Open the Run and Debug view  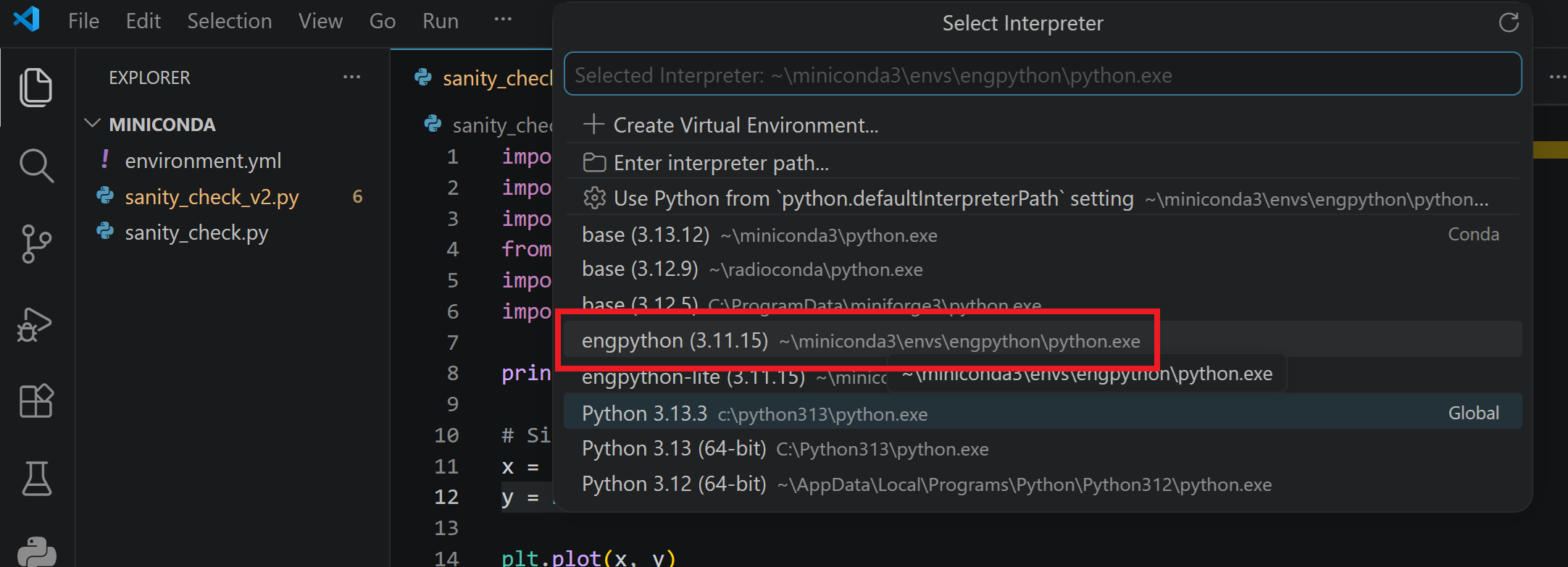pyautogui.click(x=36, y=324)
